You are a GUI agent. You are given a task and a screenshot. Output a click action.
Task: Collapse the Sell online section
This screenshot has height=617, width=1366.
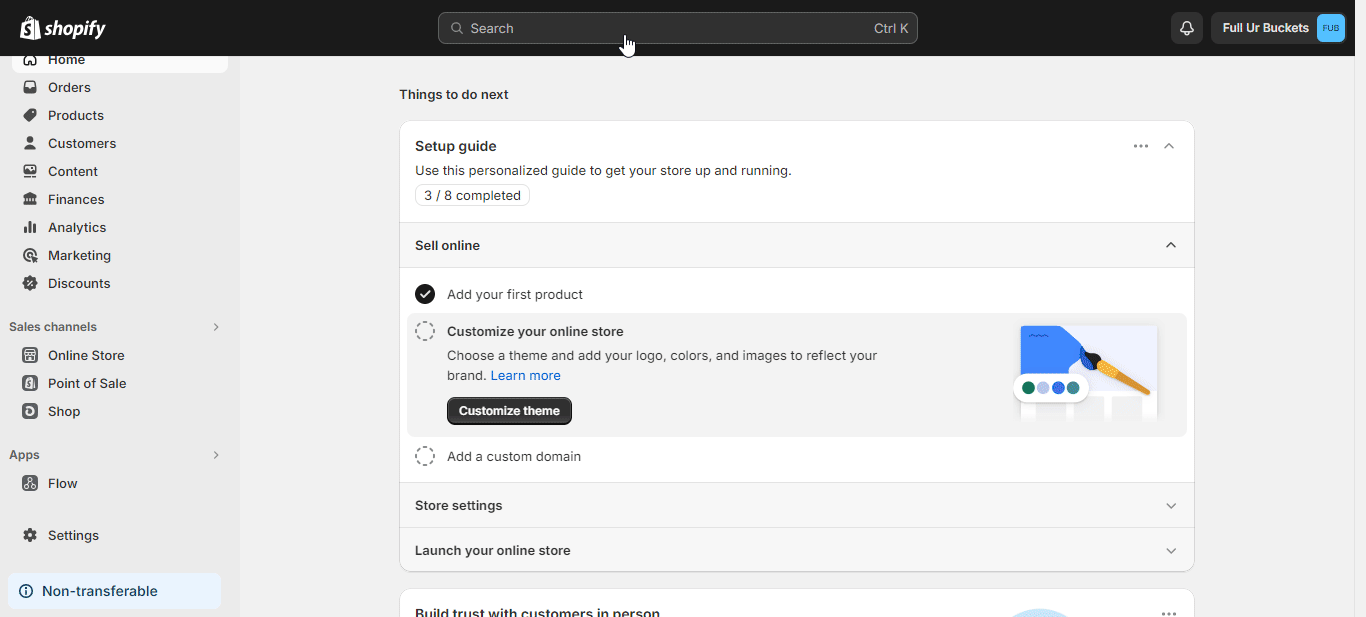(x=1170, y=244)
